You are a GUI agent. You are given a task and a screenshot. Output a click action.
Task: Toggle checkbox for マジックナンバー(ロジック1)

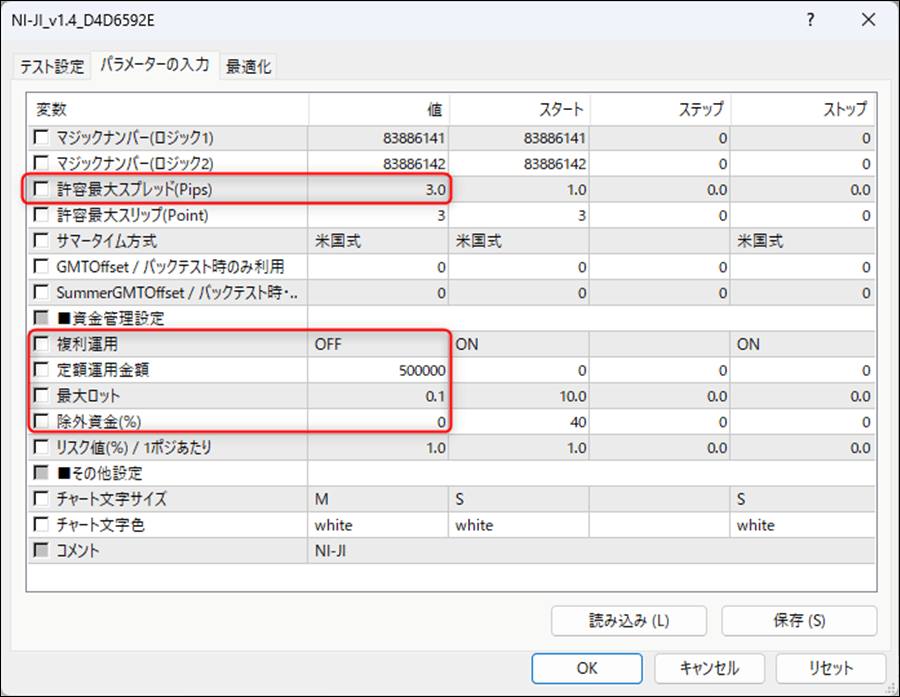pyautogui.click(x=42, y=137)
